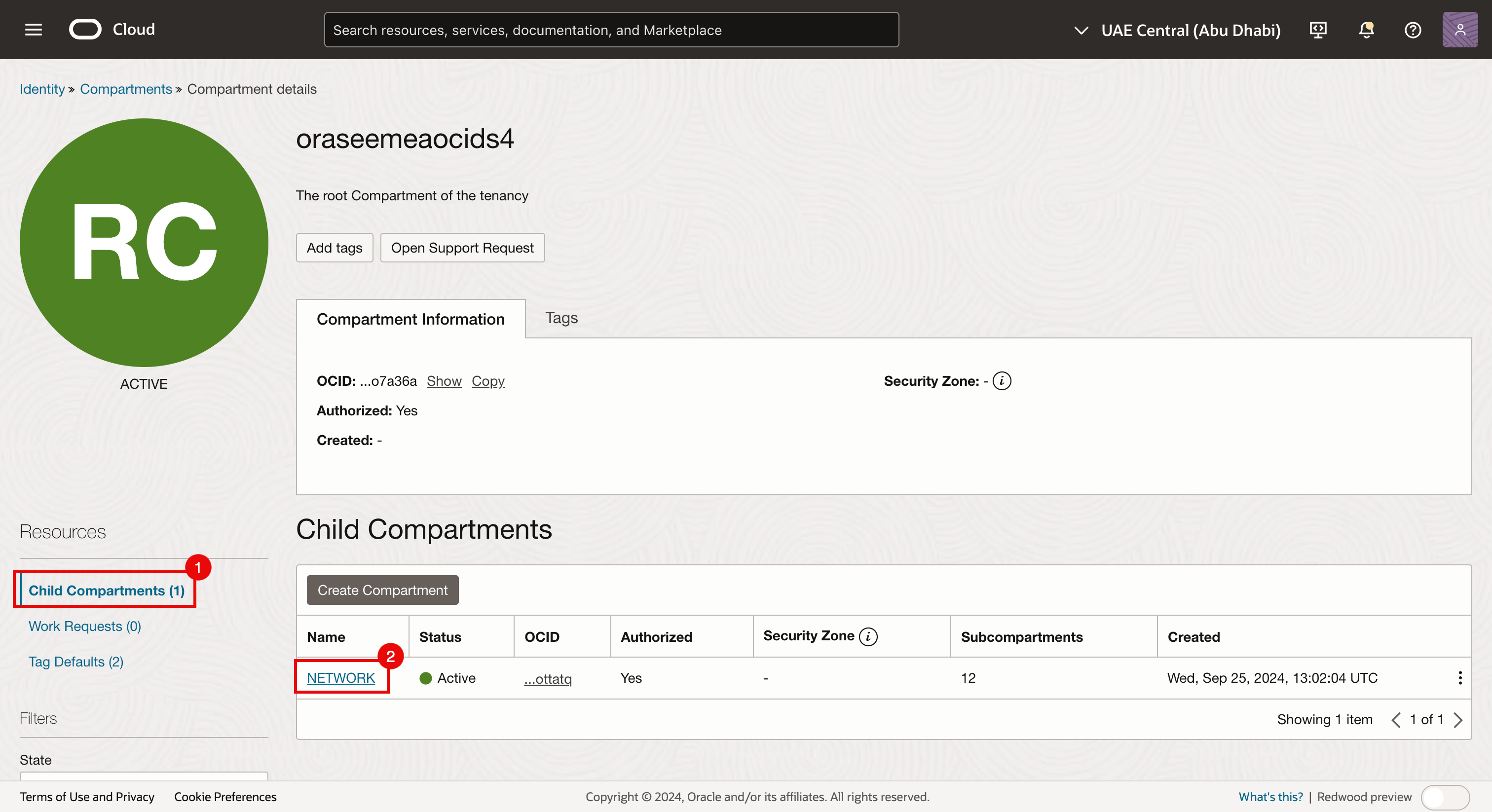Open the announcements bell icon

(x=1366, y=30)
